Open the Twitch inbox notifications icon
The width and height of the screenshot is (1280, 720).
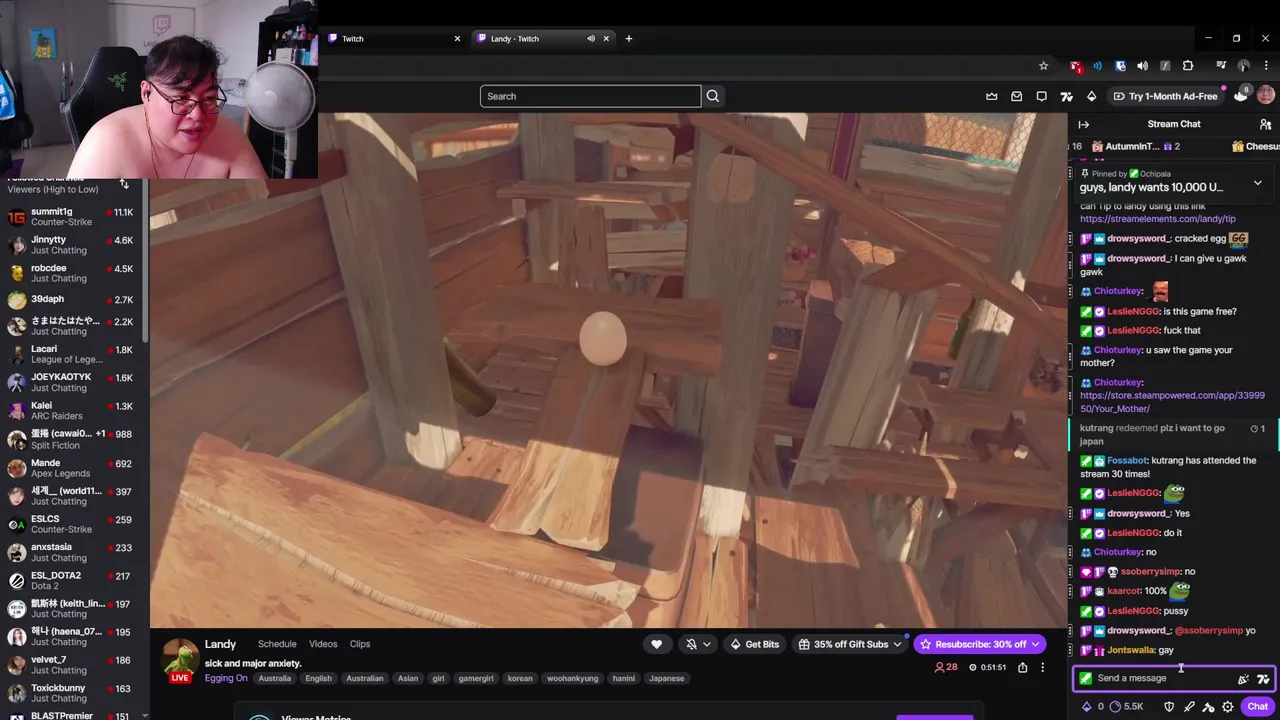[1017, 96]
